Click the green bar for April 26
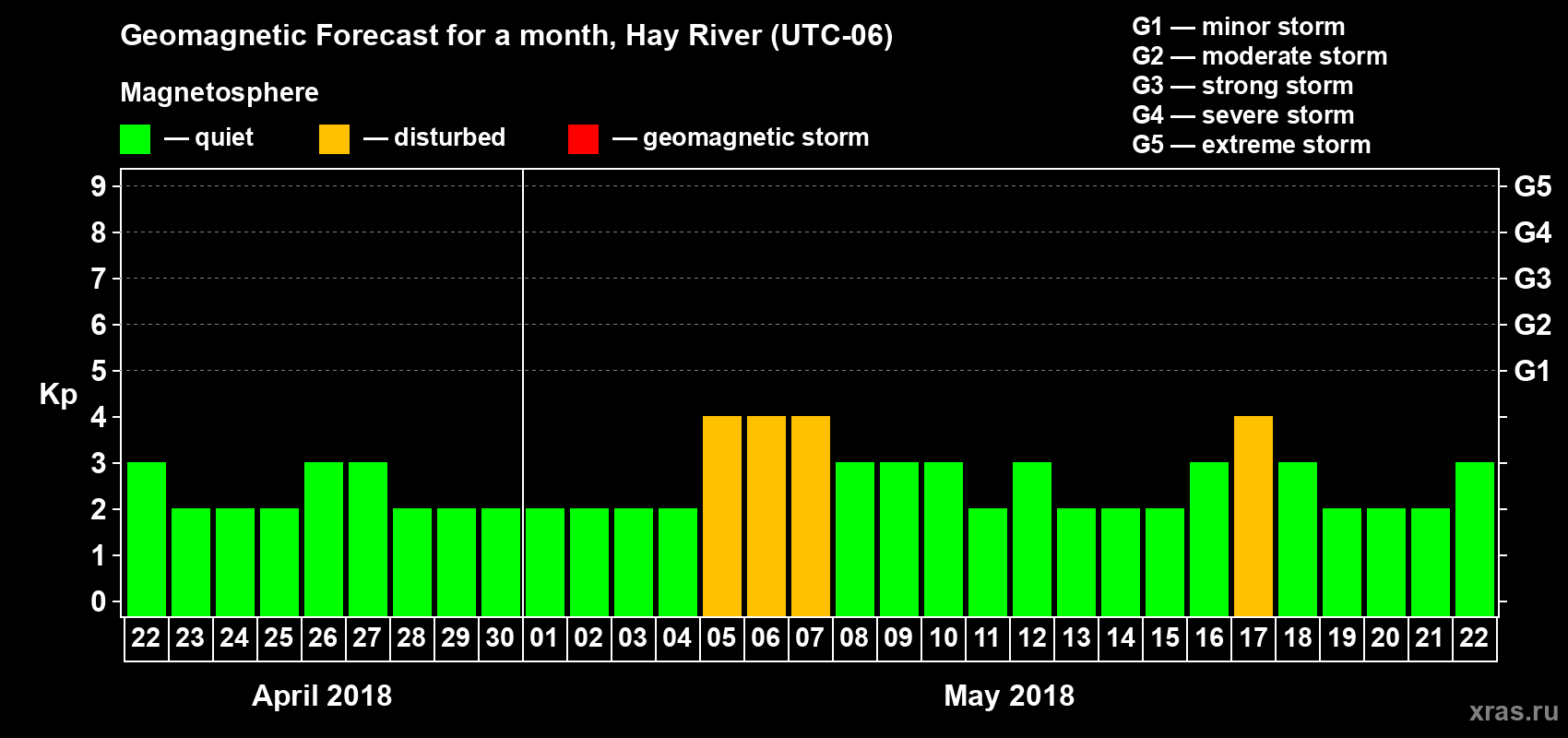1568x738 pixels. (x=324, y=539)
